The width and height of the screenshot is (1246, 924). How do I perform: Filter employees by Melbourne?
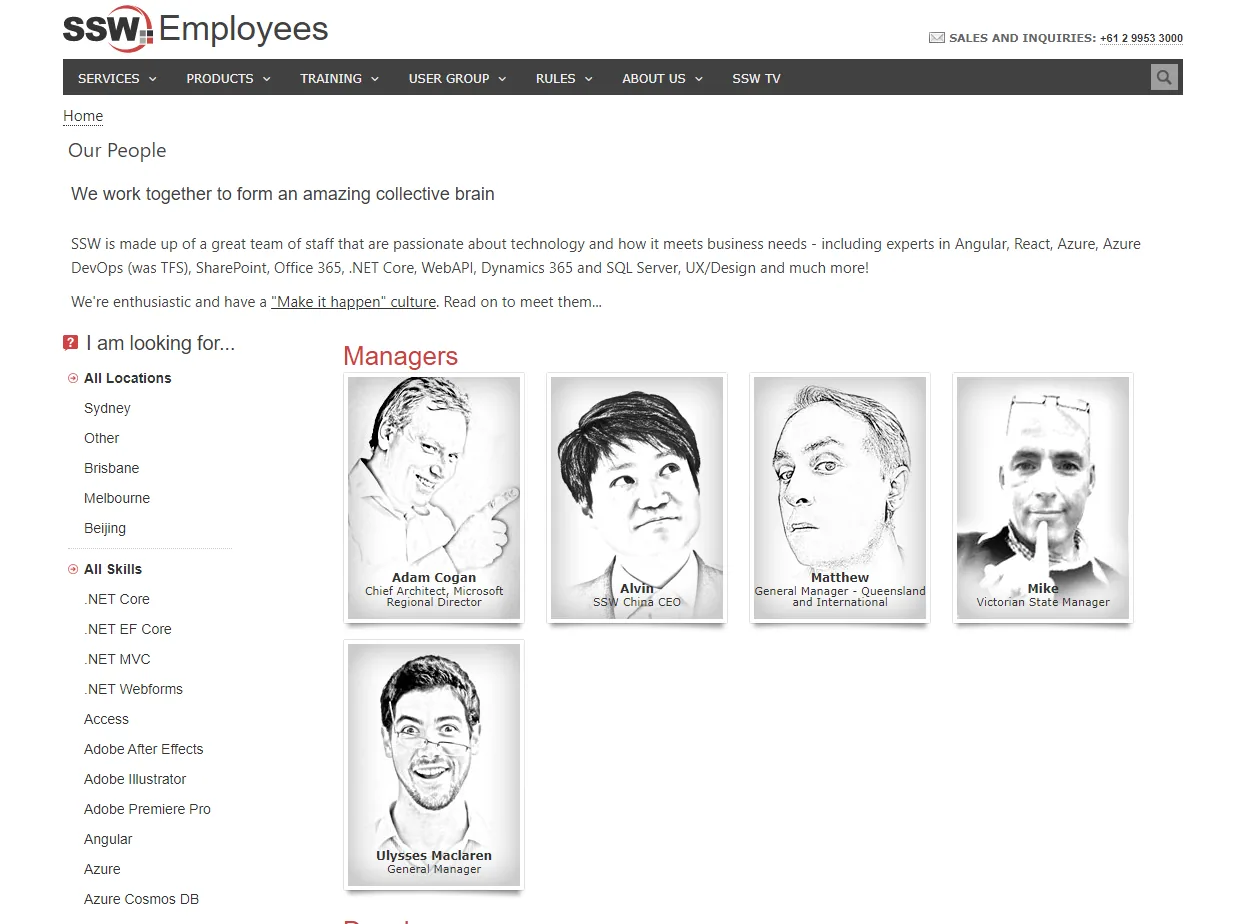click(x=117, y=498)
